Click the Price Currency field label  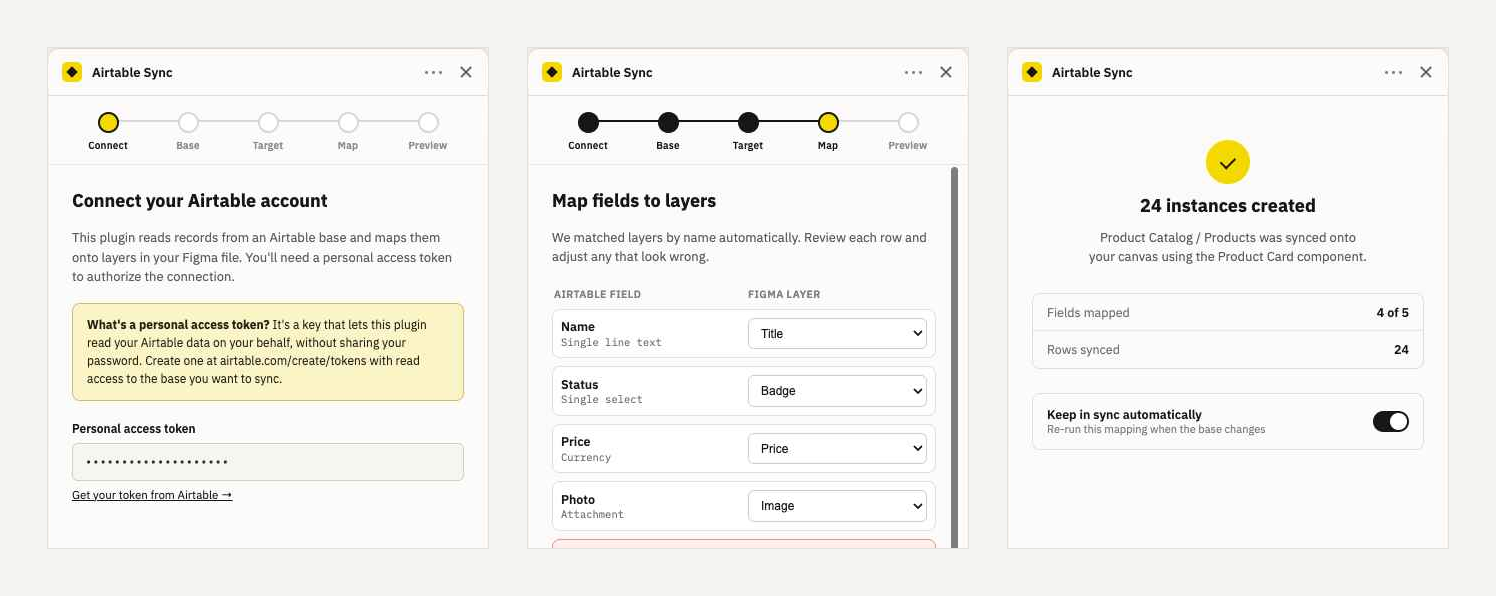click(x=586, y=449)
